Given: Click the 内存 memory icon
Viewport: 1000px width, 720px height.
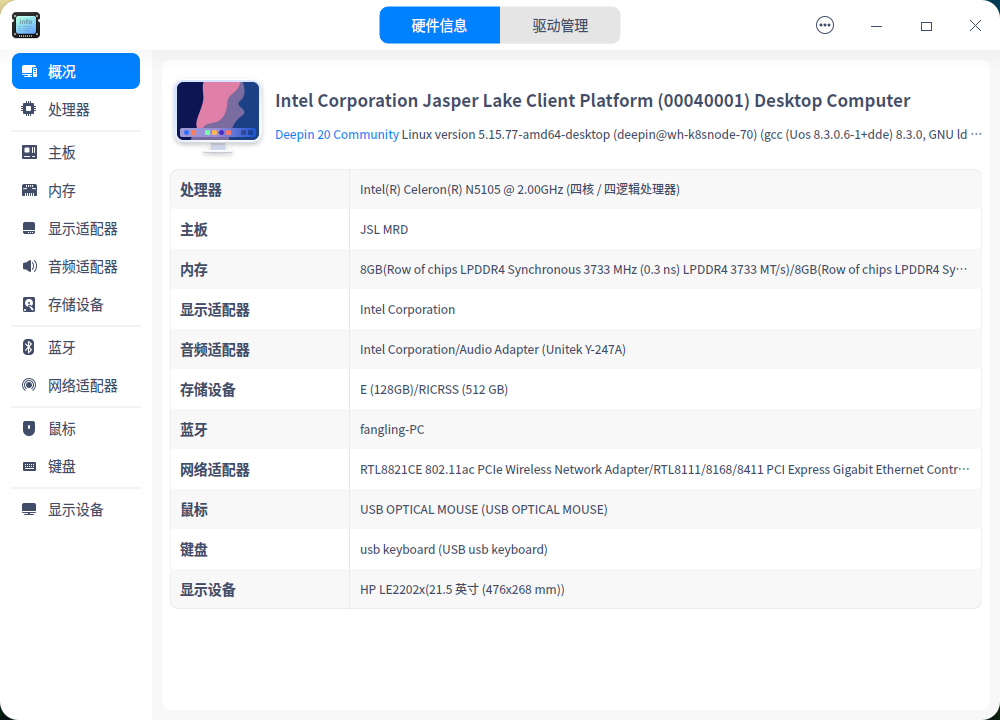Looking at the screenshot, I should pyautogui.click(x=29, y=190).
